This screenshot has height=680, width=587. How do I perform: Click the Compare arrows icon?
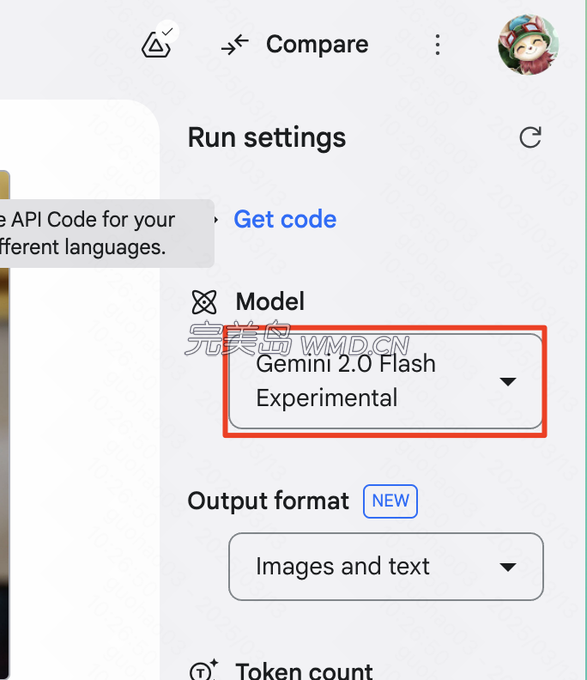tap(235, 45)
